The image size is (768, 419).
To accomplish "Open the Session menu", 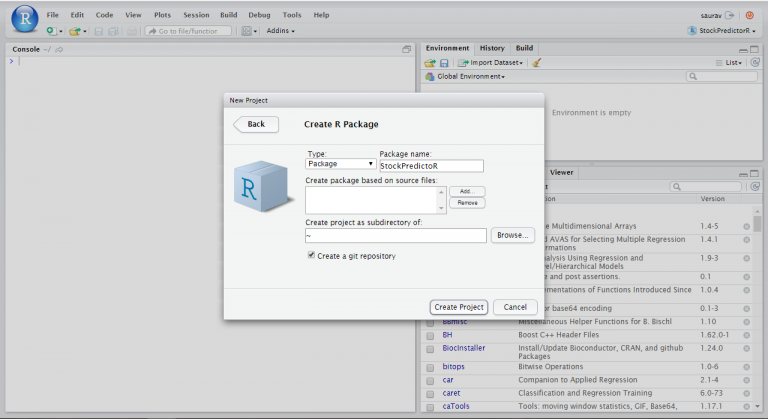I will [196, 15].
